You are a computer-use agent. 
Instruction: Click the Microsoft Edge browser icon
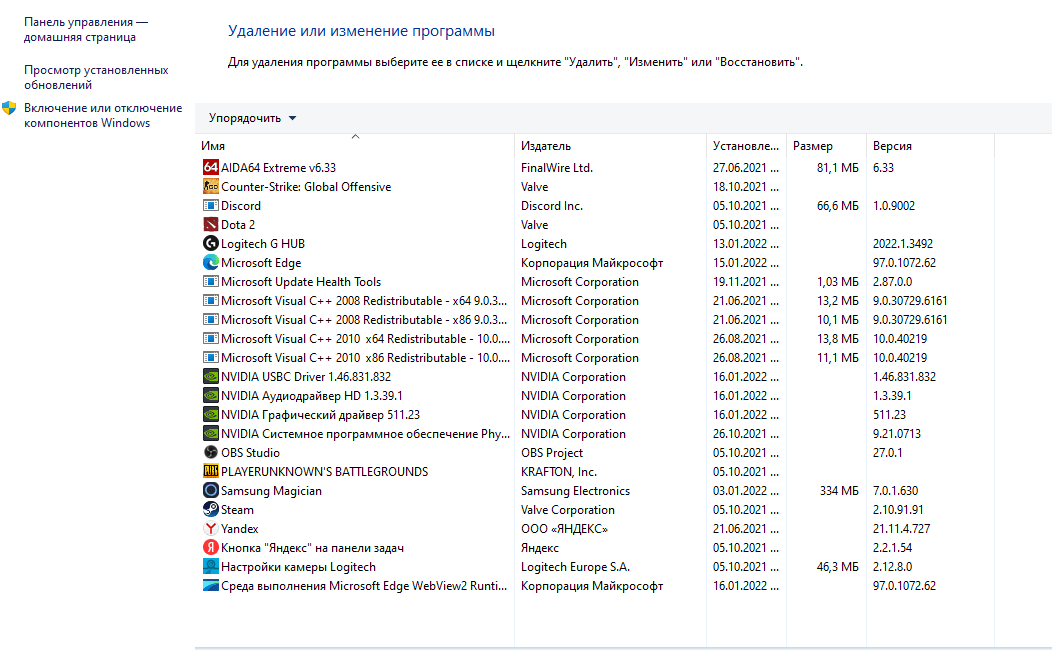tap(211, 262)
